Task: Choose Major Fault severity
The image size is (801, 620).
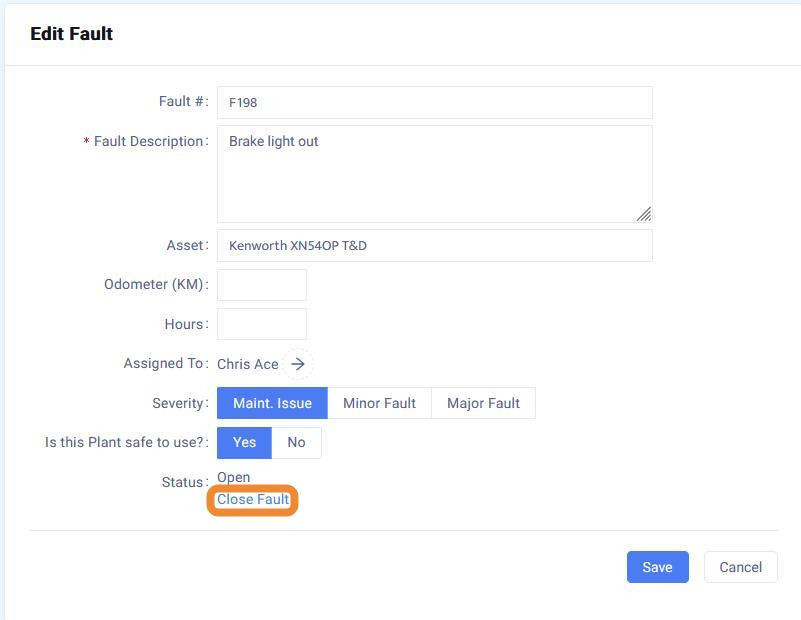Action: pyautogui.click(x=483, y=403)
